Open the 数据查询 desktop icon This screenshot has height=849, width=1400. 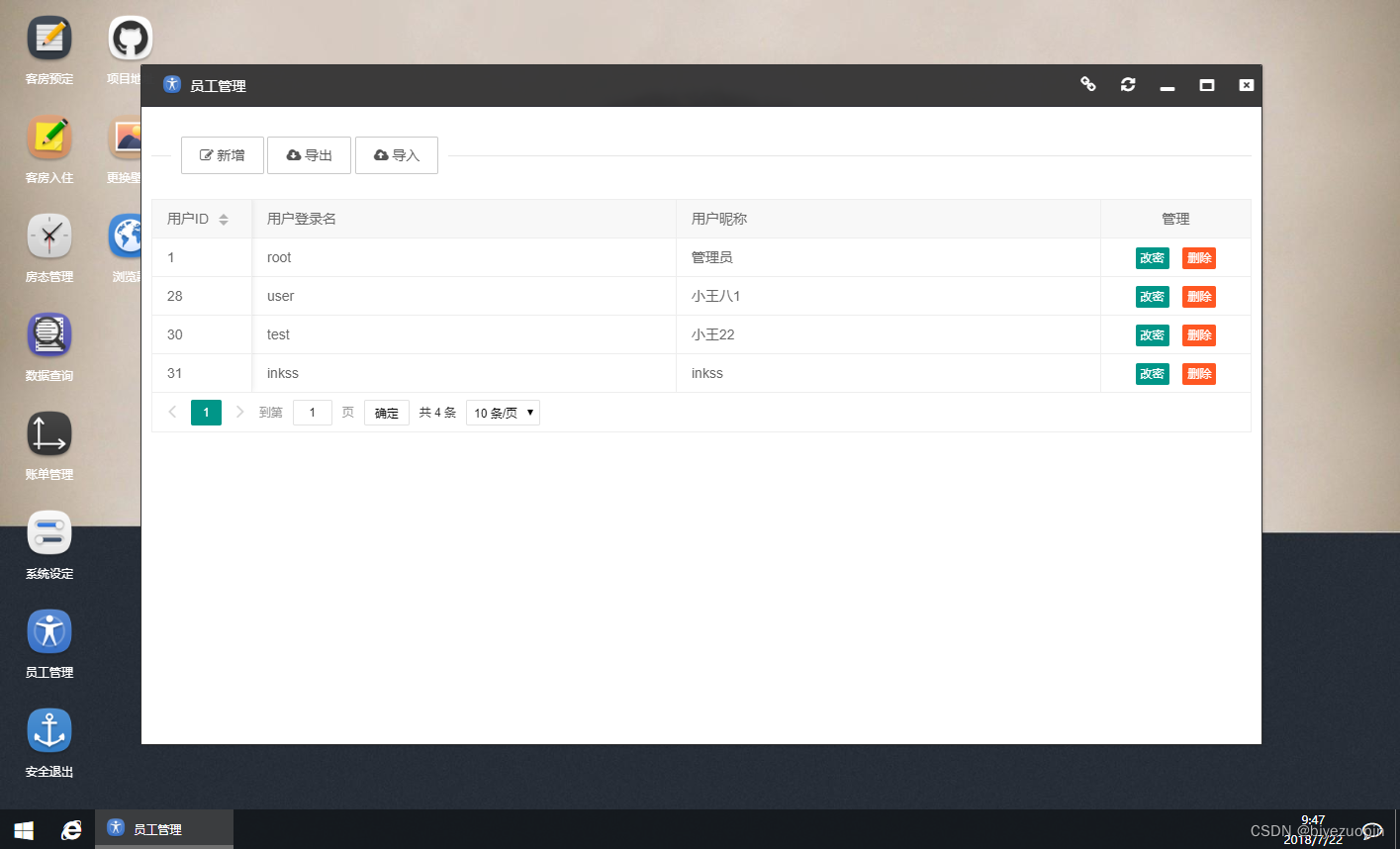tap(49, 335)
